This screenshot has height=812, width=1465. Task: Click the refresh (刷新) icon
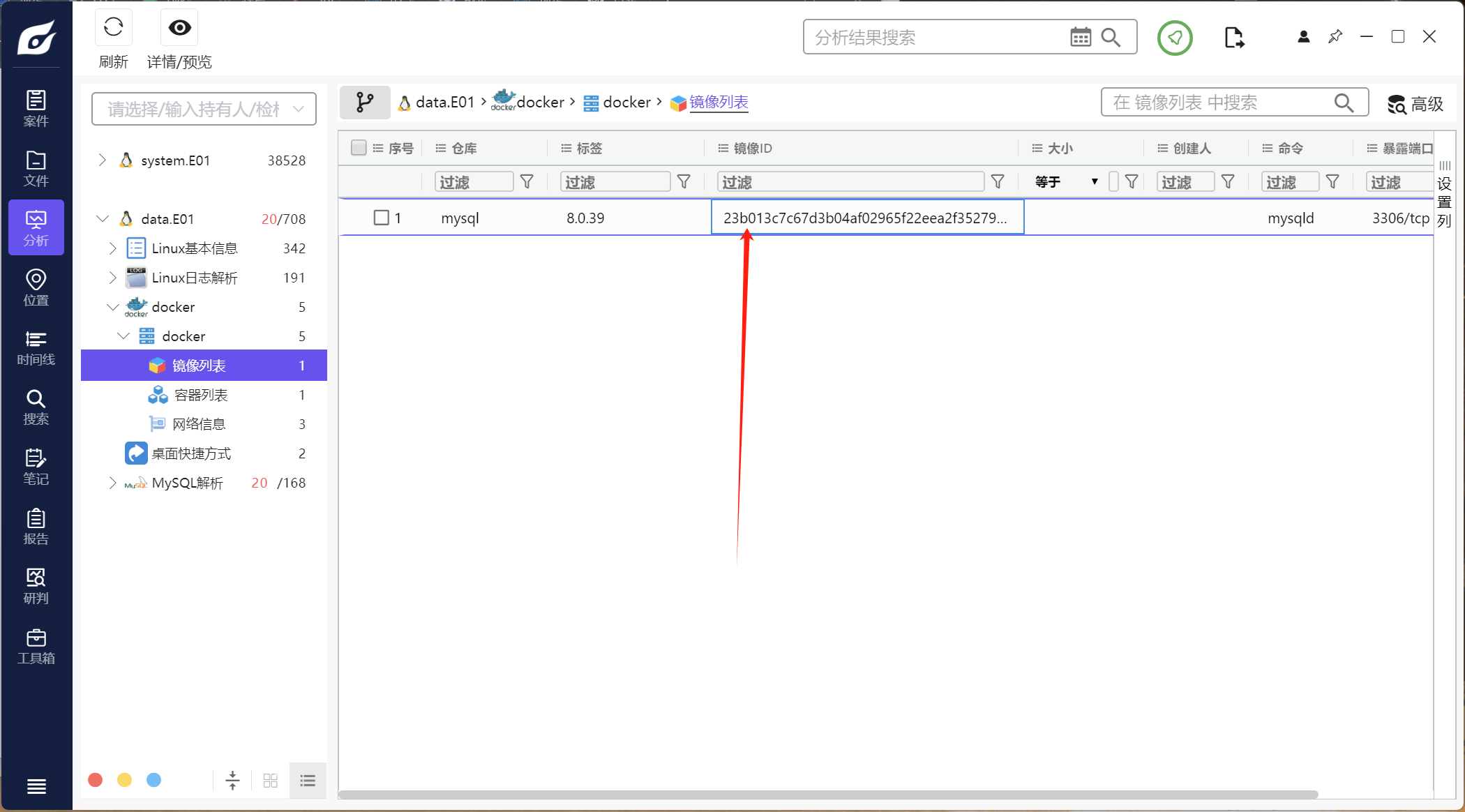point(114,28)
